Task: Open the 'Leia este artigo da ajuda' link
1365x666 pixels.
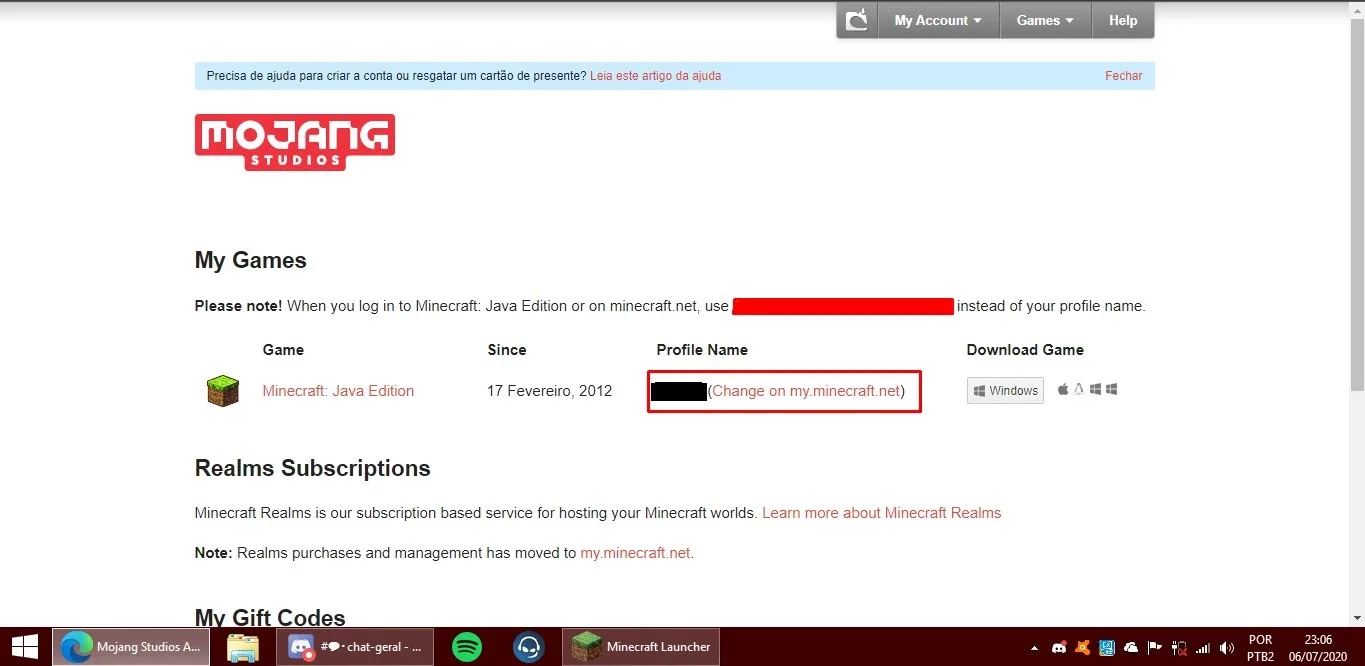Action: pos(655,76)
